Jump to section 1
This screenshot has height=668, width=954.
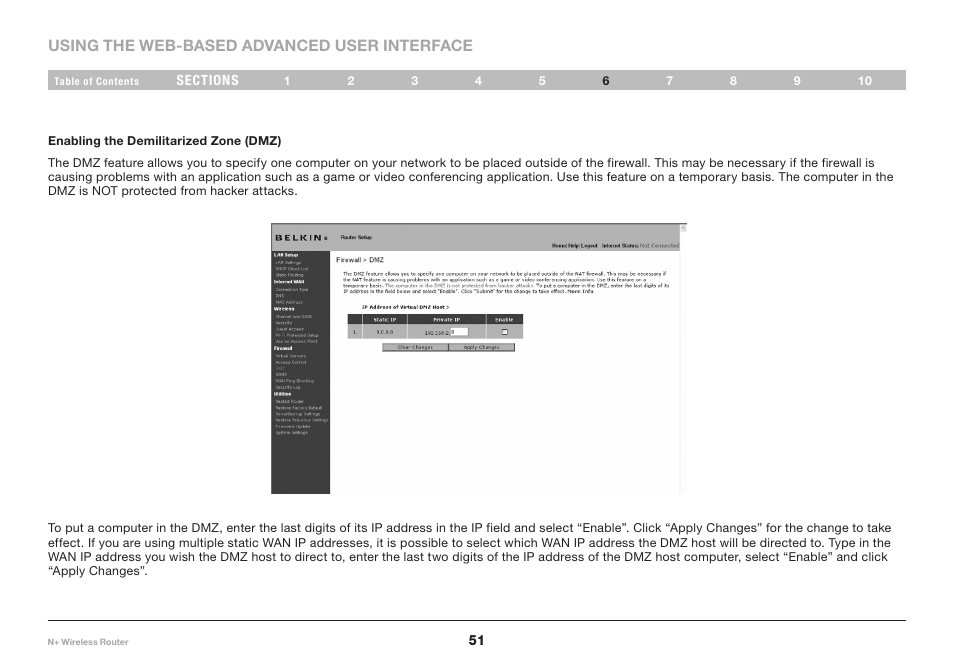coord(287,81)
